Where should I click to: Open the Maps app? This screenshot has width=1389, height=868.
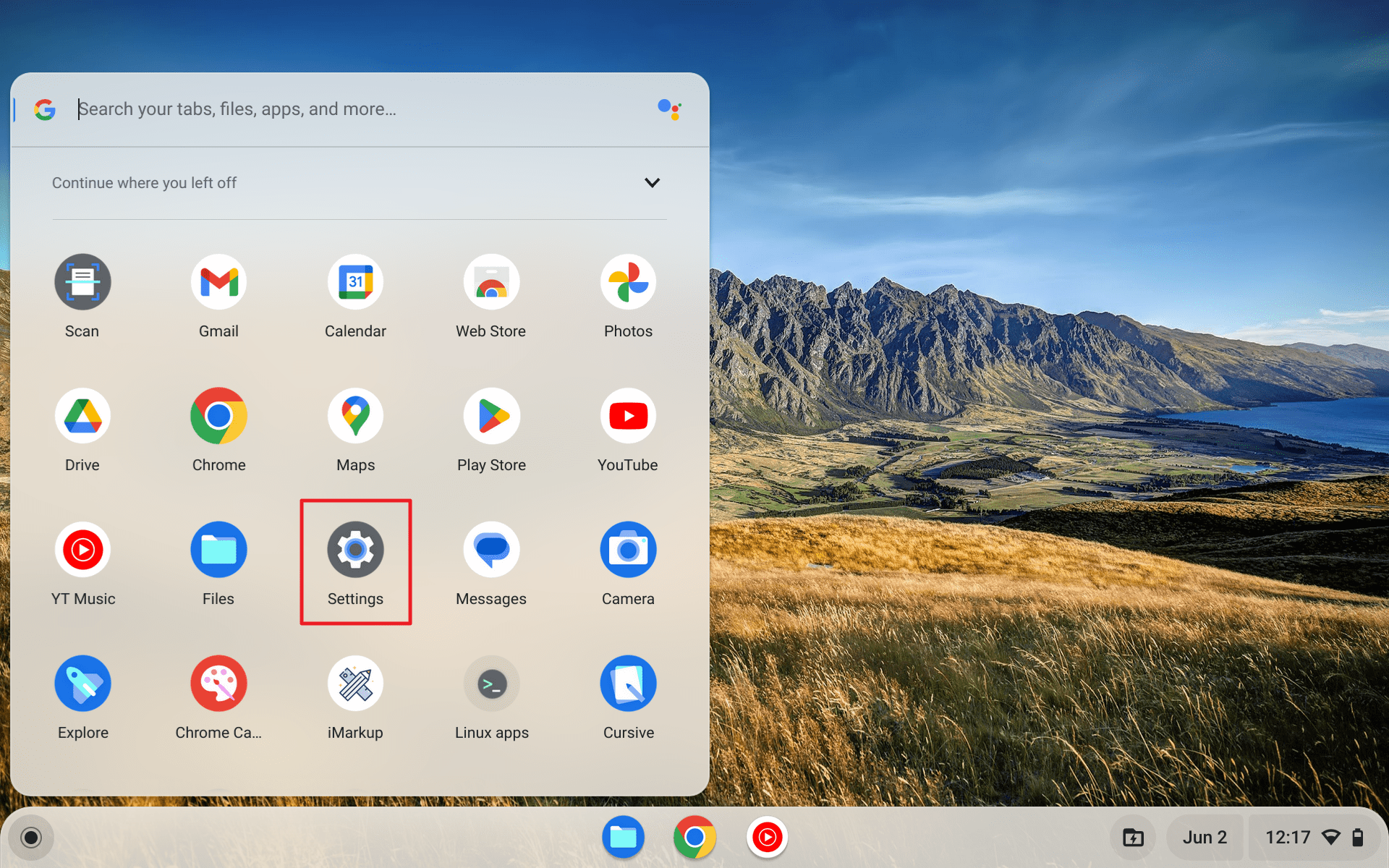(355, 416)
